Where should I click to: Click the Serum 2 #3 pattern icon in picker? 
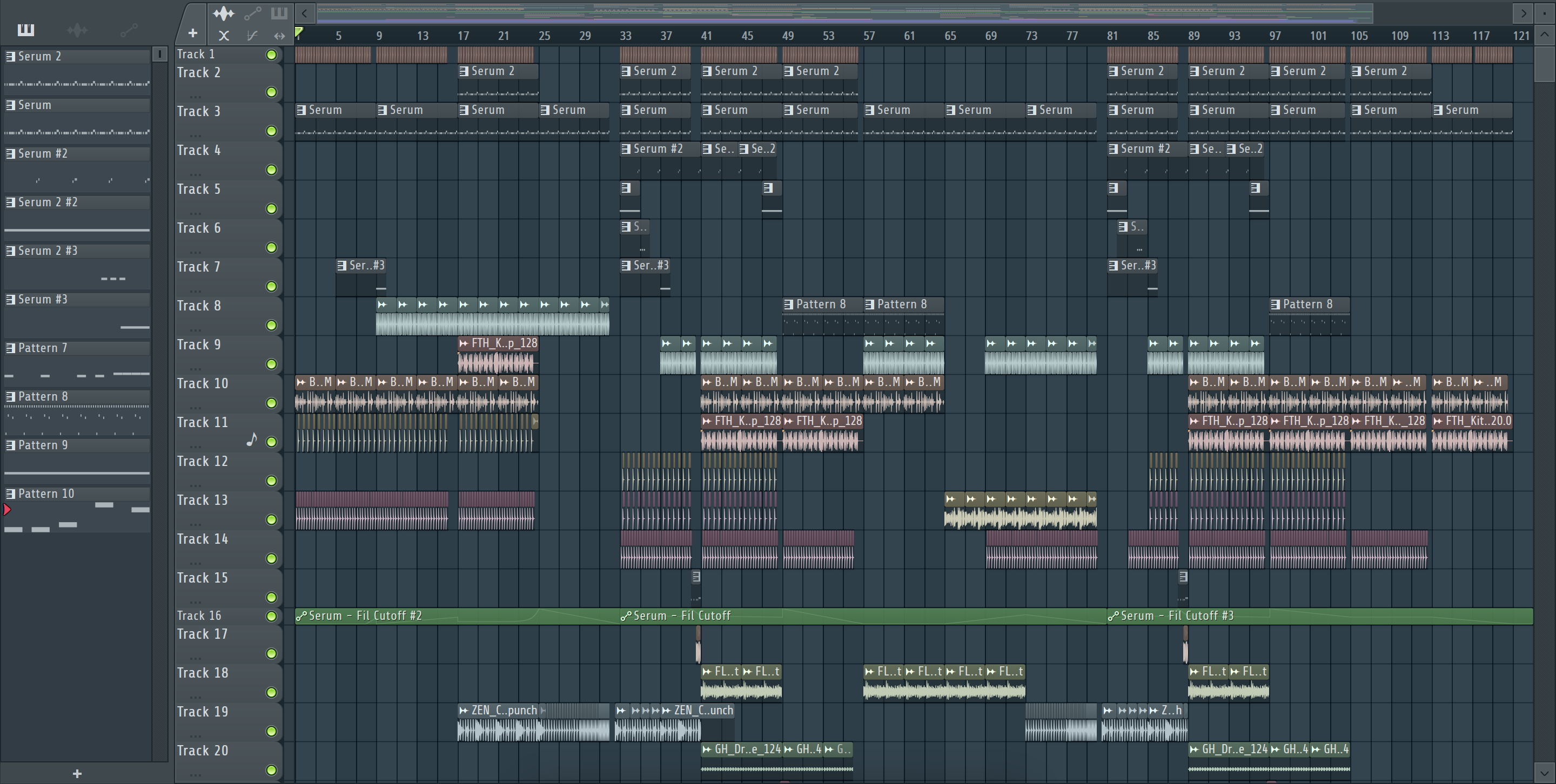pyautogui.click(x=10, y=251)
